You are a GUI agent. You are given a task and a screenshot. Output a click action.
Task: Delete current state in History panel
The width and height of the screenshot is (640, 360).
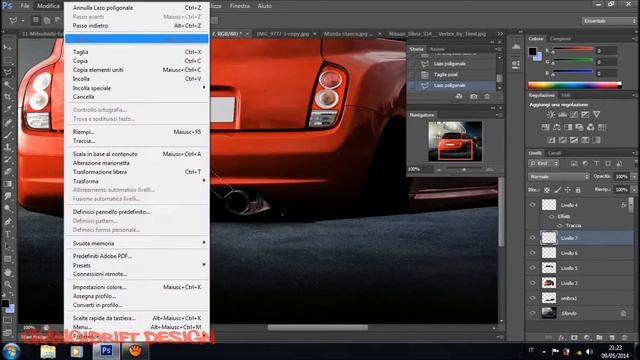click(487, 96)
